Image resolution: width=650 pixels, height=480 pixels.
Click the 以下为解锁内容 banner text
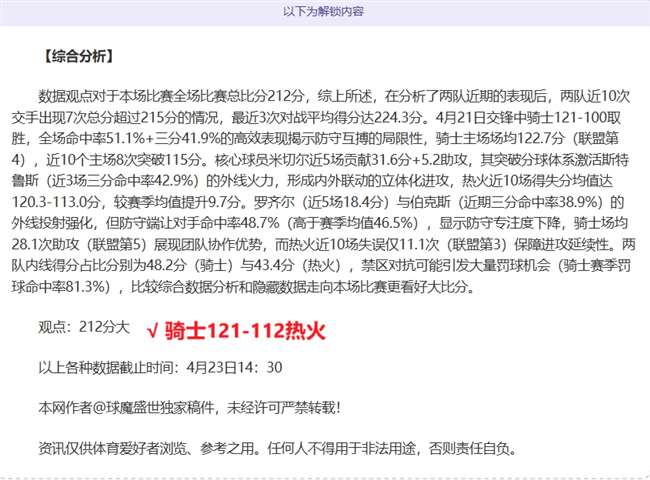pyautogui.click(x=323, y=11)
